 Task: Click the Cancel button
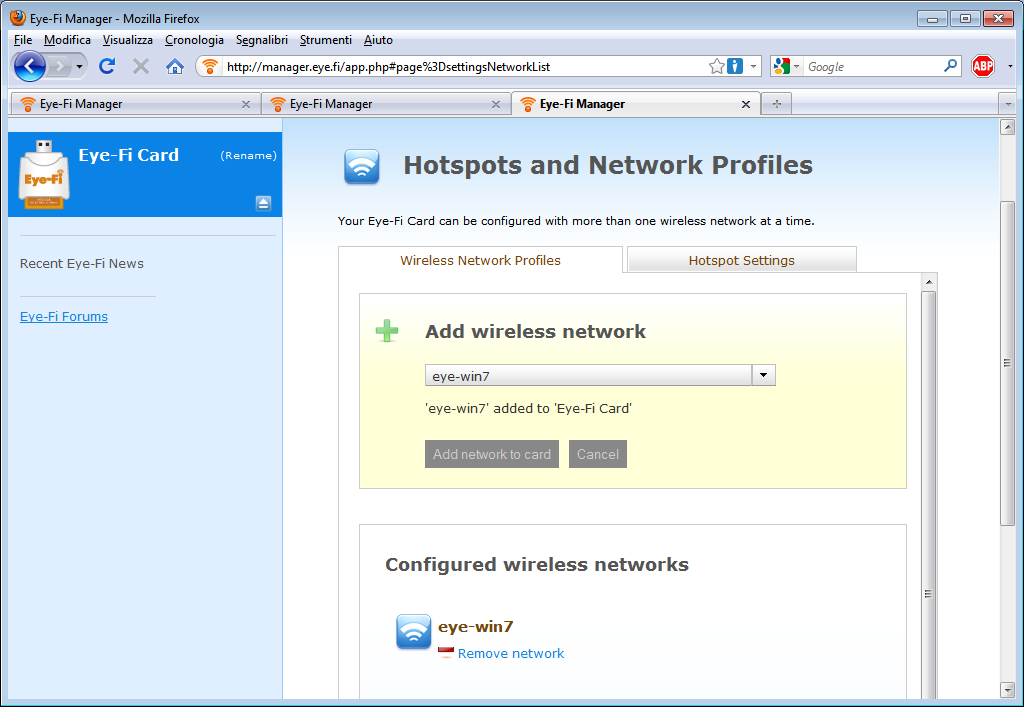[x=598, y=454]
